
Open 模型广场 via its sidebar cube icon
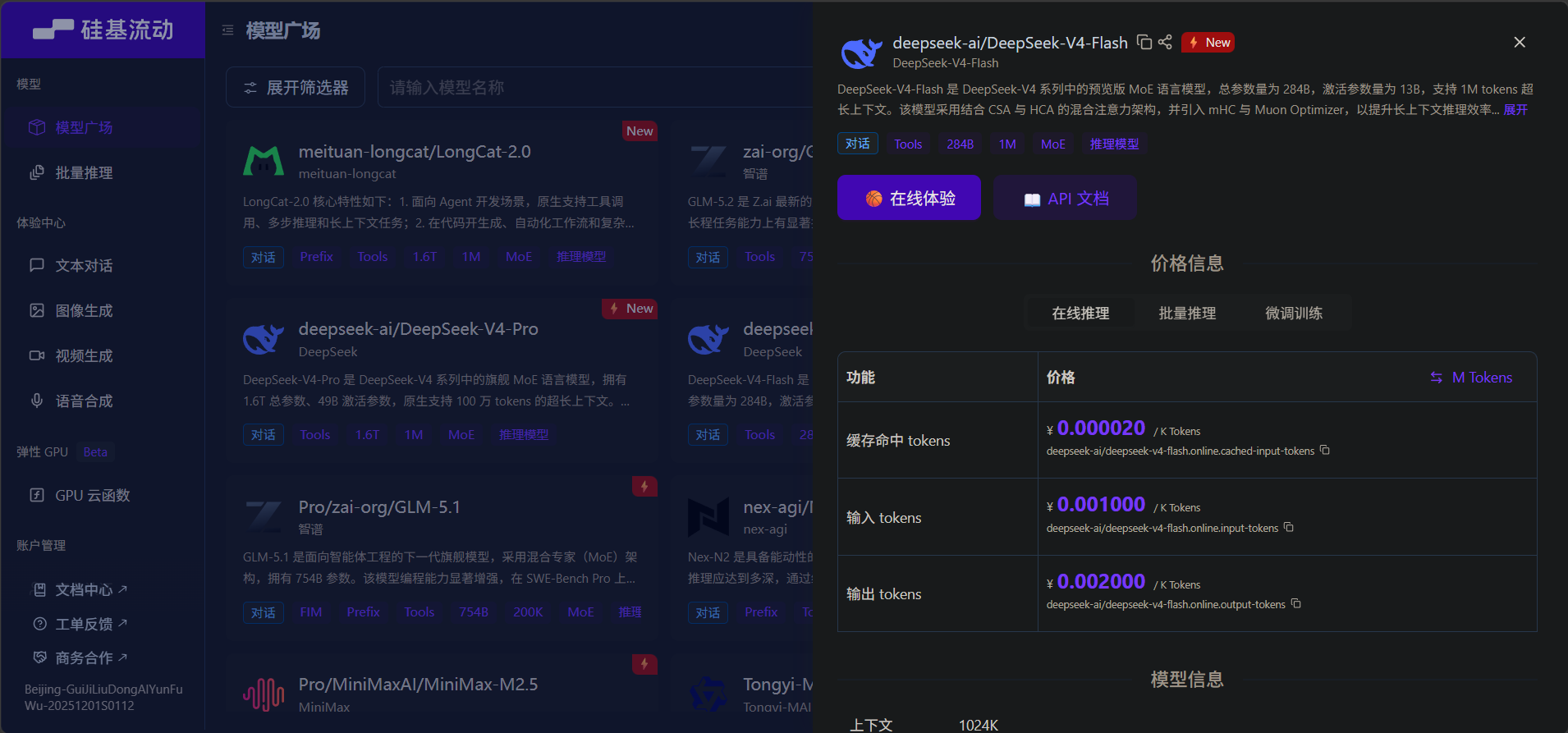37,127
